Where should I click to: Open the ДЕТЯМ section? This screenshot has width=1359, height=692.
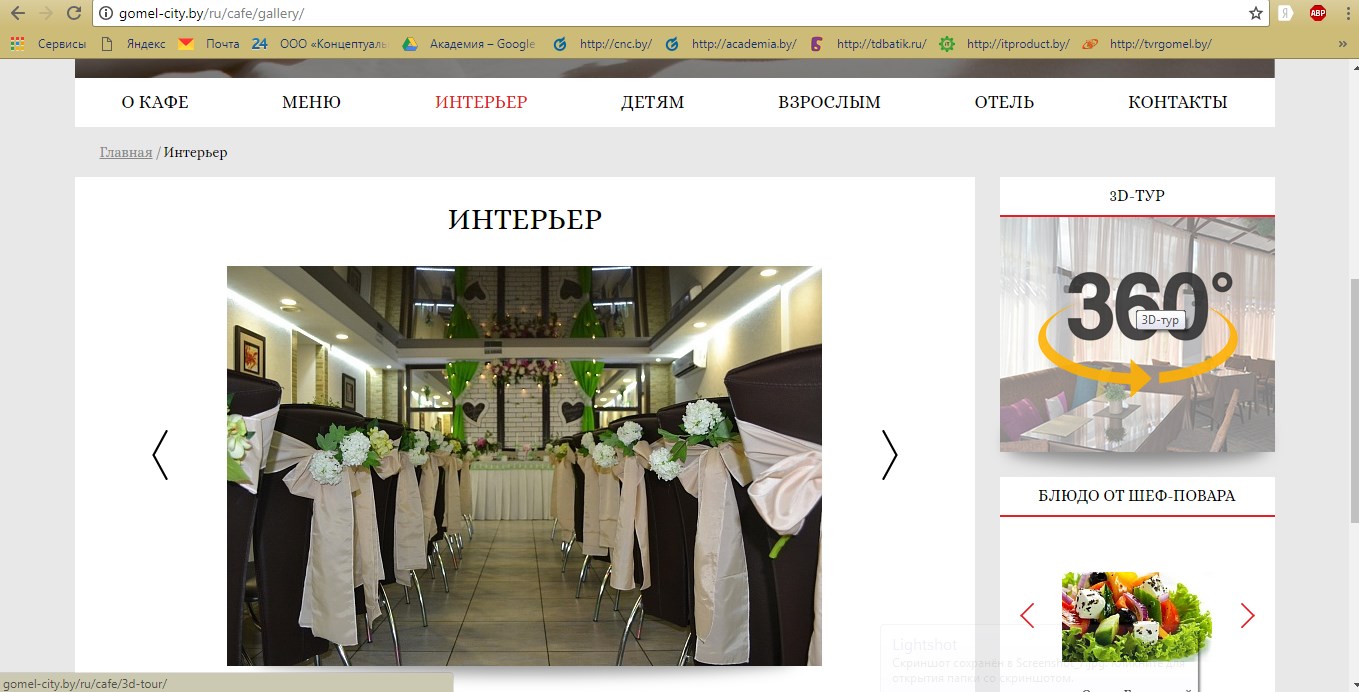click(x=652, y=102)
